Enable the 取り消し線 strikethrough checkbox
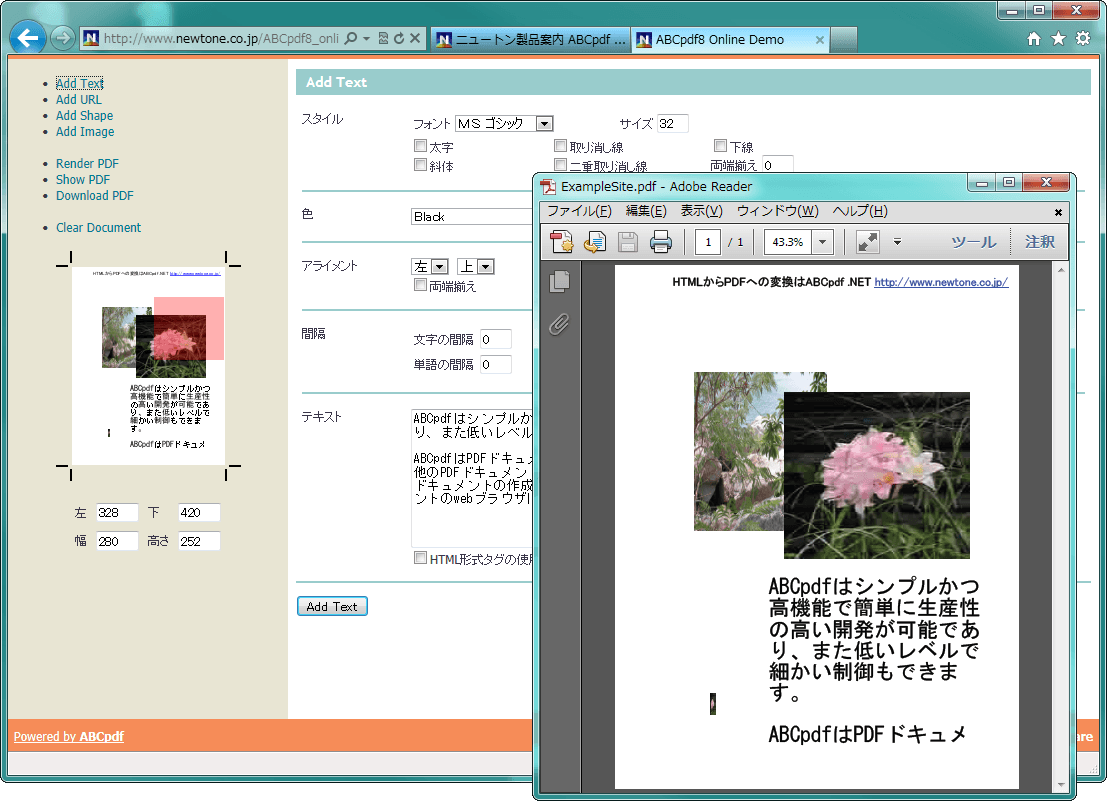The width and height of the screenshot is (1107, 801). tap(561, 145)
